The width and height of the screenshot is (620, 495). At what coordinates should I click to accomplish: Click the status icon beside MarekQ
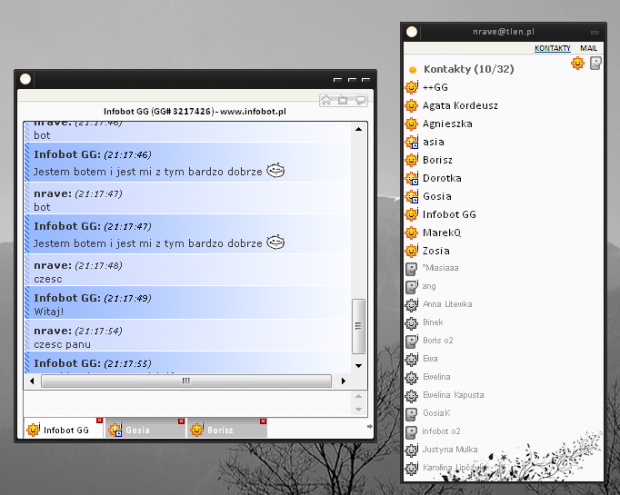[x=411, y=233]
